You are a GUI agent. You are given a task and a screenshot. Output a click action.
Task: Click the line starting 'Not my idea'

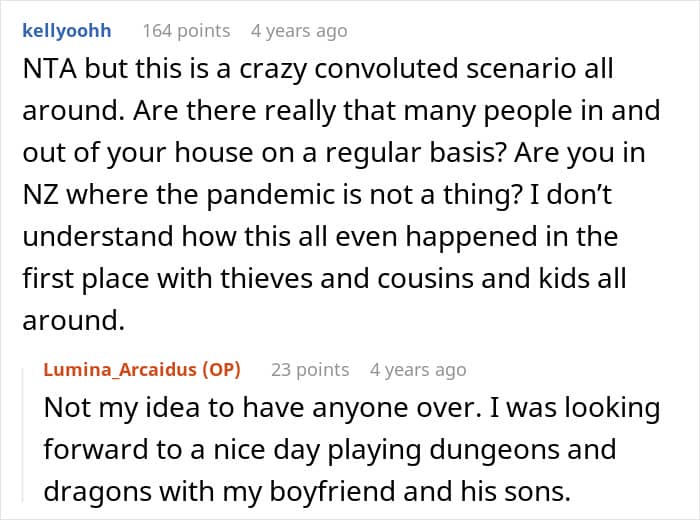[352, 408]
